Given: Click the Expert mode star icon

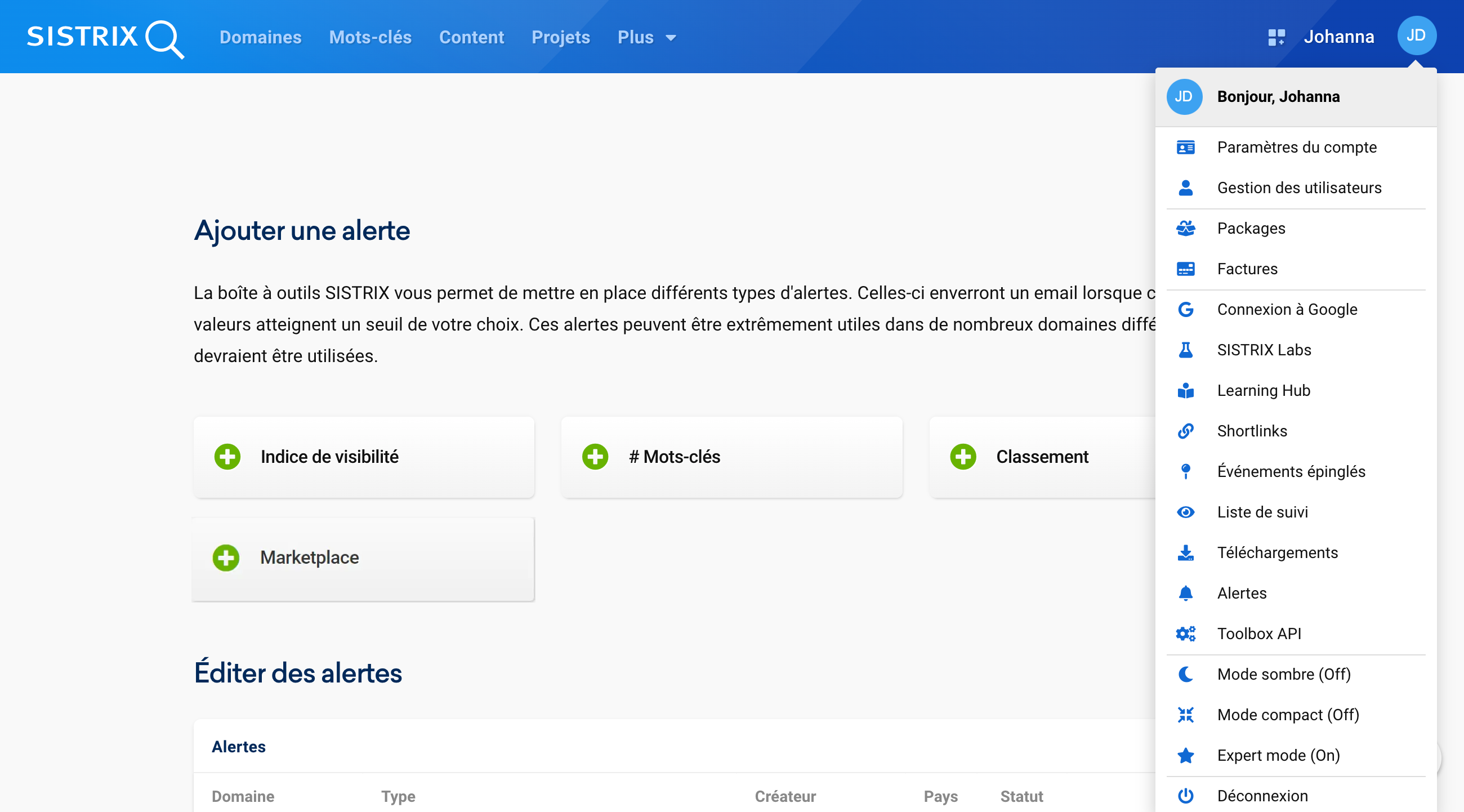Looking at the screenshot, I should 1185,756.
